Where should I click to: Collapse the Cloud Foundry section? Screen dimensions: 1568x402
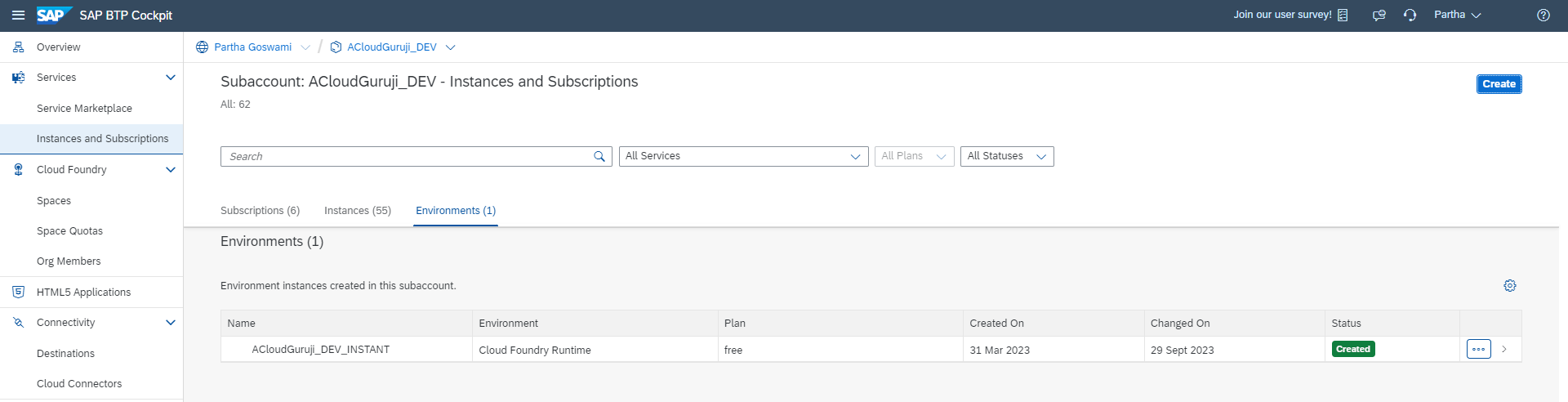(x=171, y=170)
